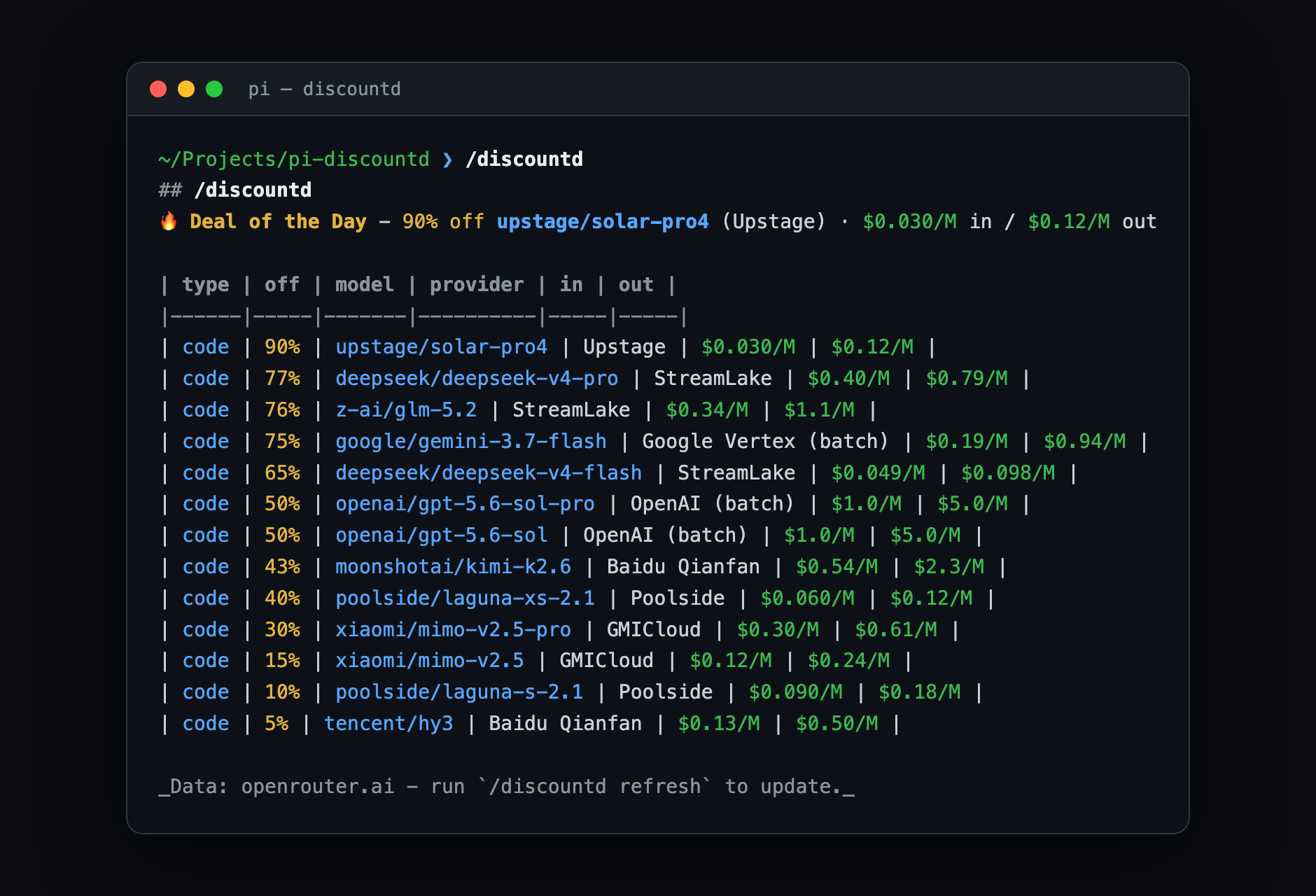Click deepseek/deepseek-v4-pro model name
The height and width of the screenshot is (896, 1316).
(x=477, y=379)
